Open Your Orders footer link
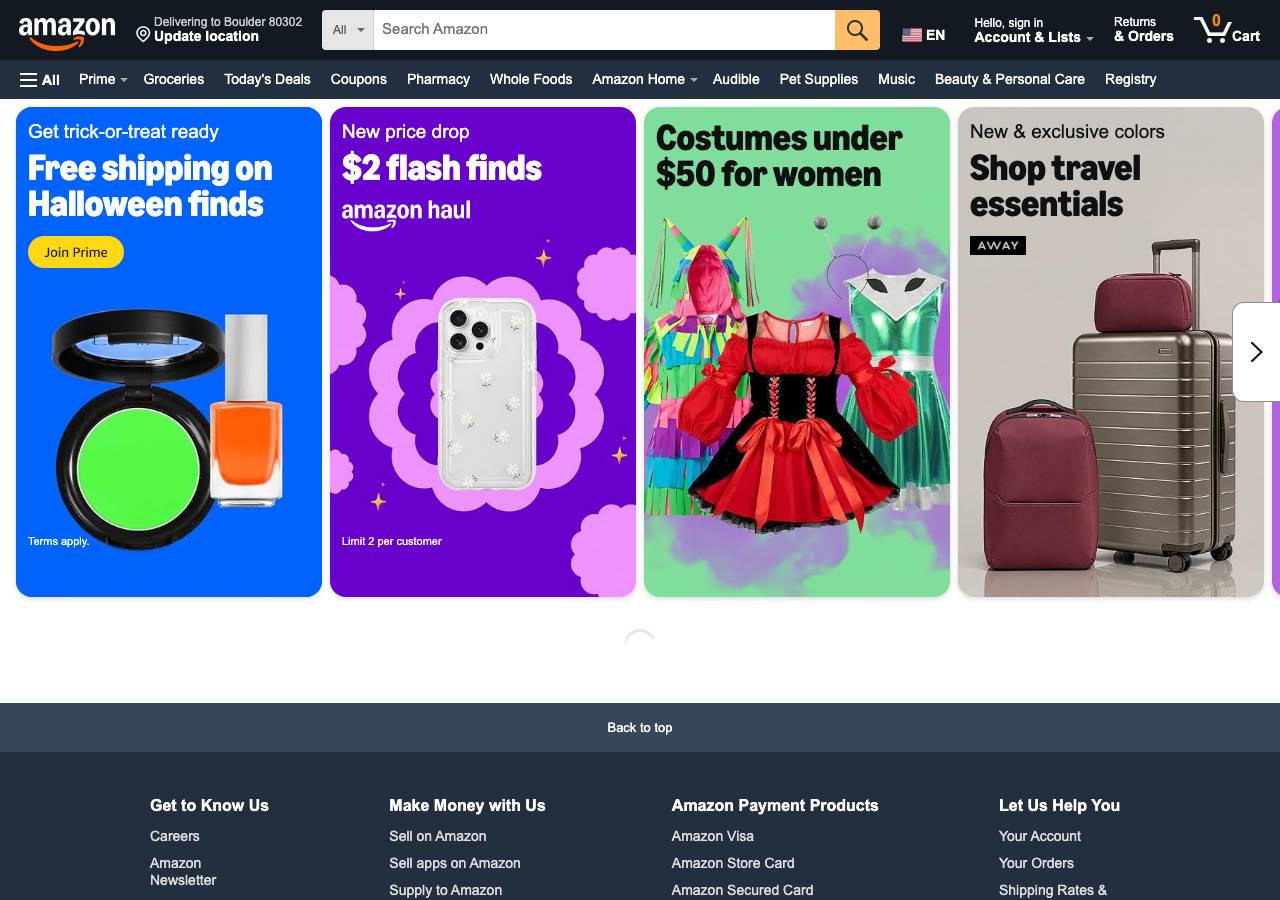The height and width of the screenshot is (900, 1280). [x=1036, y=863]
